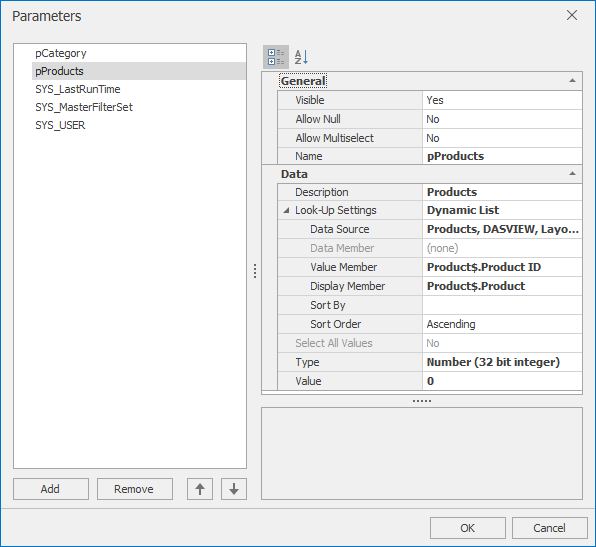Change the Allow Null value No
596x547 pixels.
click(x=502, y=119)
